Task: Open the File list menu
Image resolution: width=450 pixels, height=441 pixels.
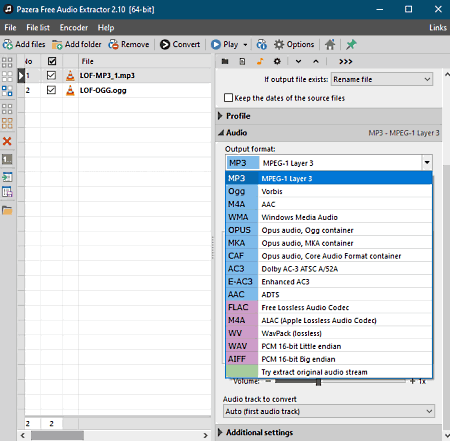Action: click(x=38, y=28)
